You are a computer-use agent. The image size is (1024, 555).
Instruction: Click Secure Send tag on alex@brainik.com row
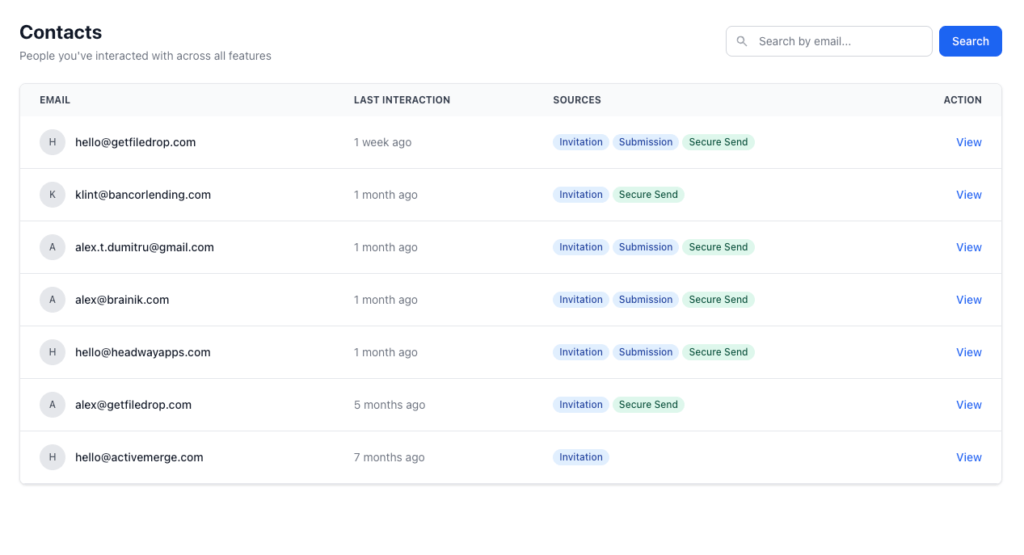point(718,300)
